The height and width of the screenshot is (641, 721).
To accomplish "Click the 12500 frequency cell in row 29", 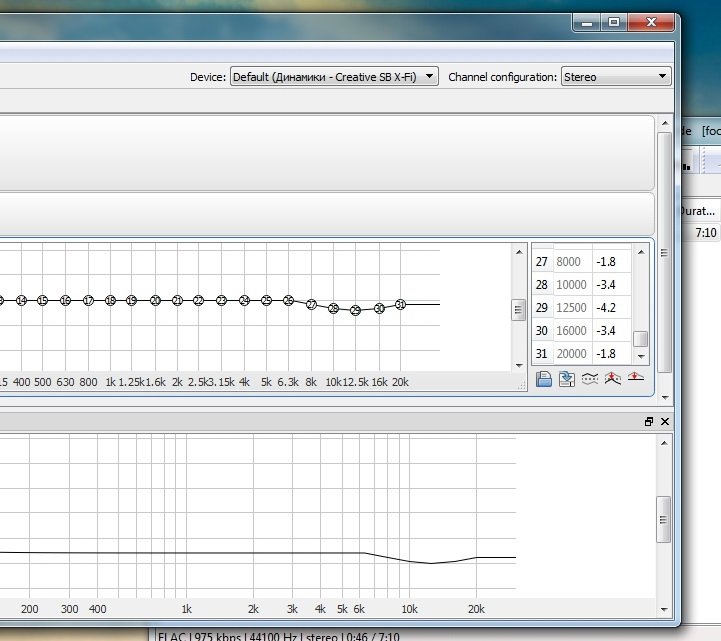I will [x=572, y=308].
